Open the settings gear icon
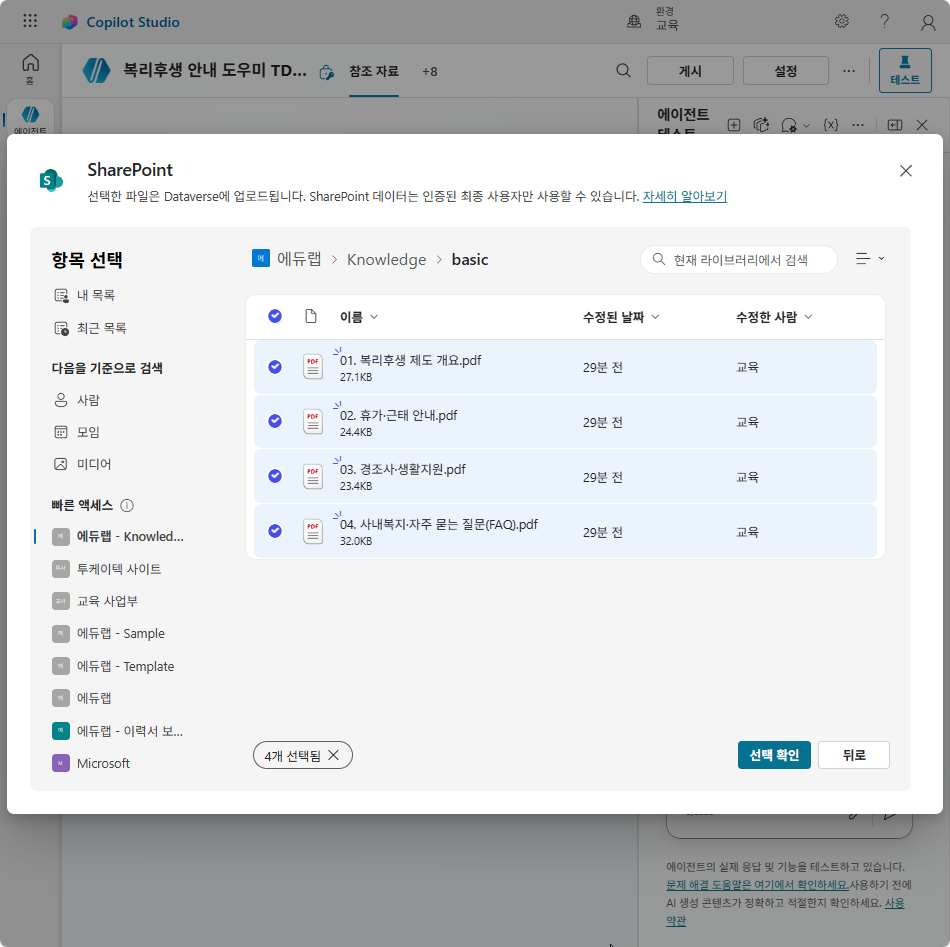The width and height of the screenshot is (950, 947). click(x=842, y=21)
